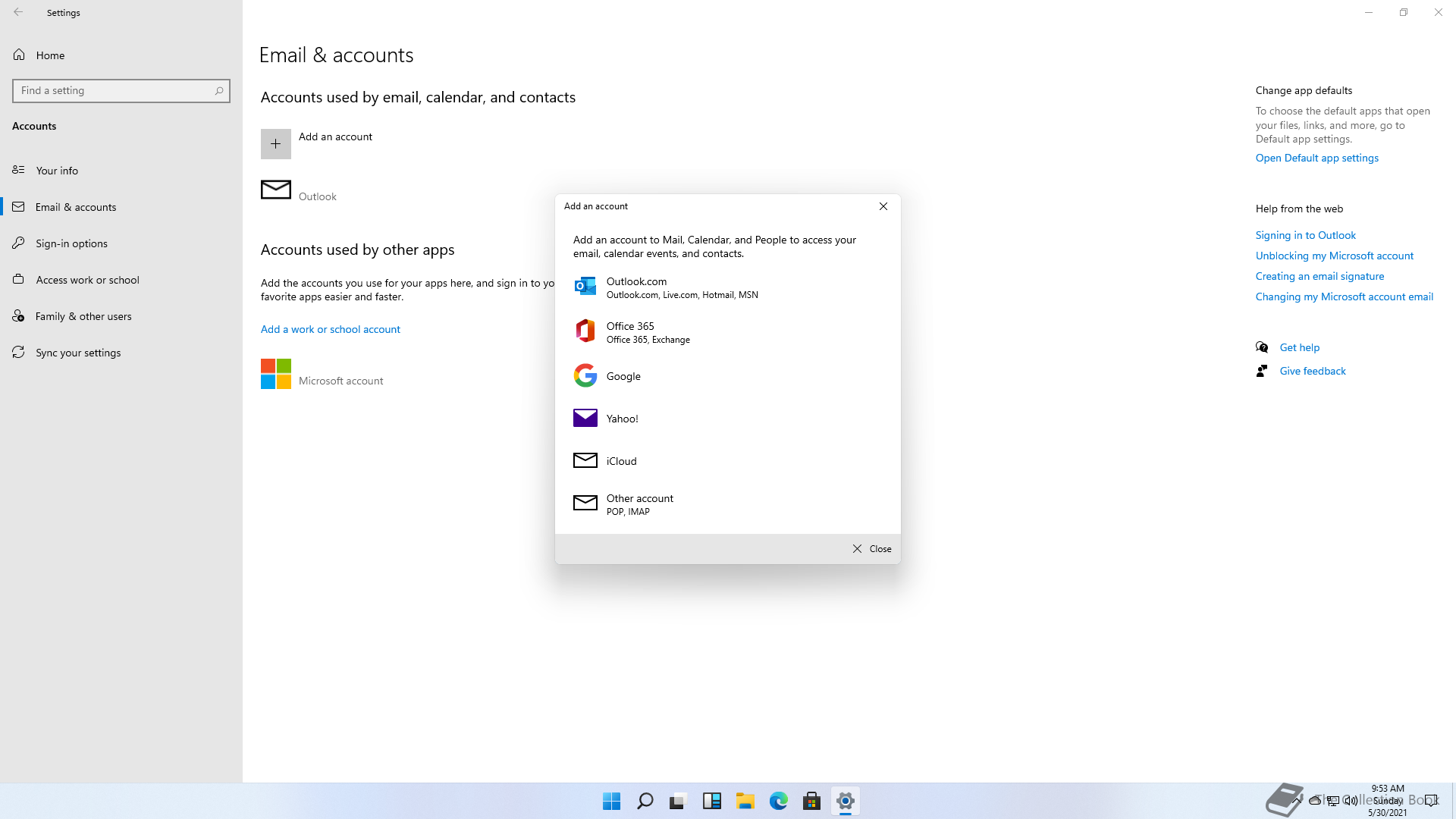Launch Microsoft Edge from taskbar
The image size is (1456, 819).
point(779,801)
